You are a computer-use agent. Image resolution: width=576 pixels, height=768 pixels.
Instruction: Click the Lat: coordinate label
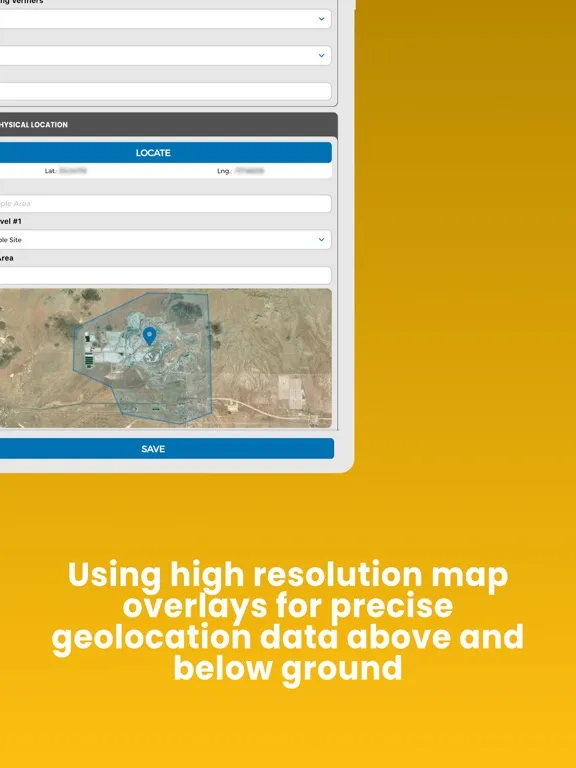pyautogui.click(x=51, y=171)
